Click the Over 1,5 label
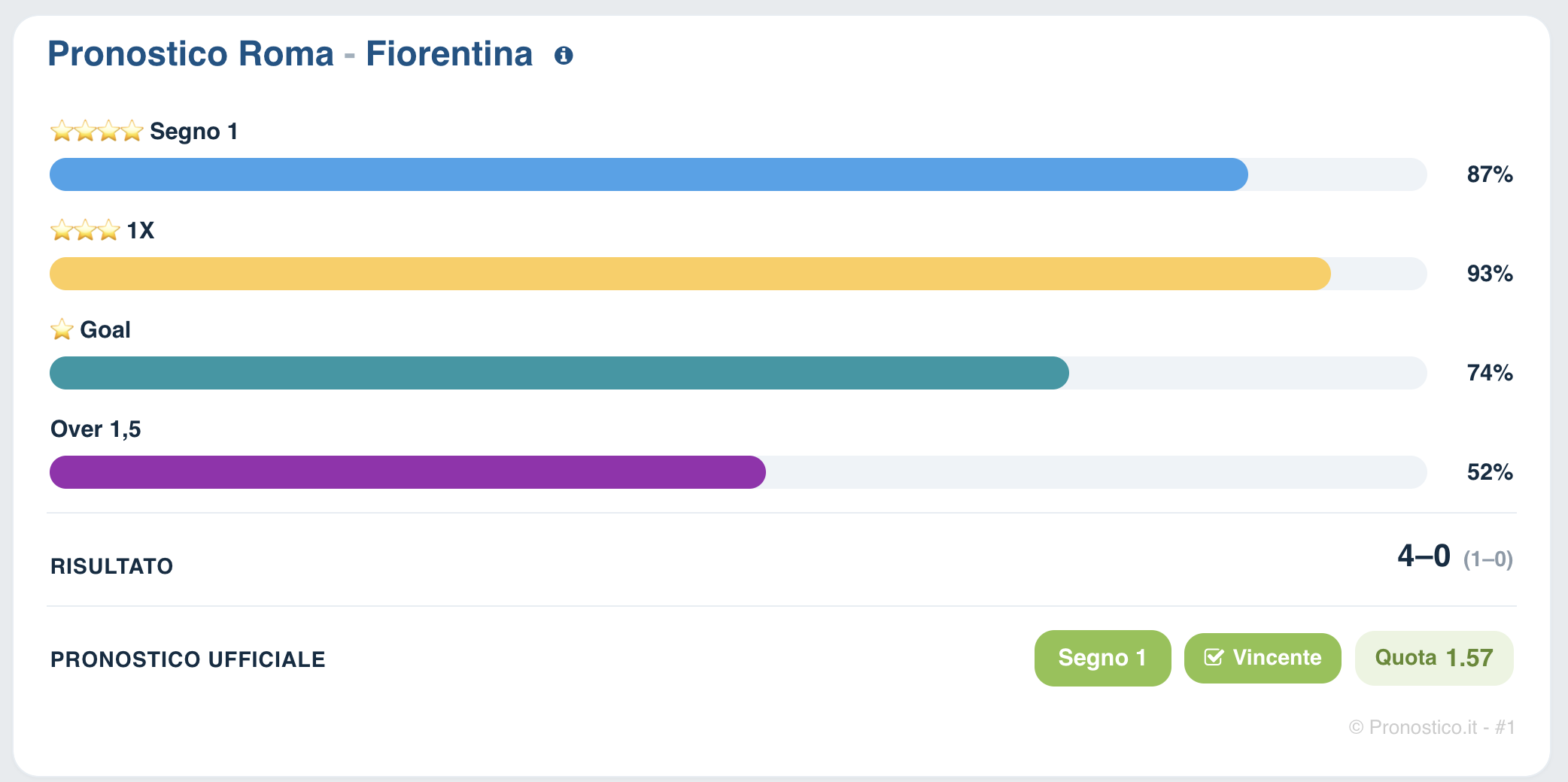1568x782 pixels. (96, 429)
